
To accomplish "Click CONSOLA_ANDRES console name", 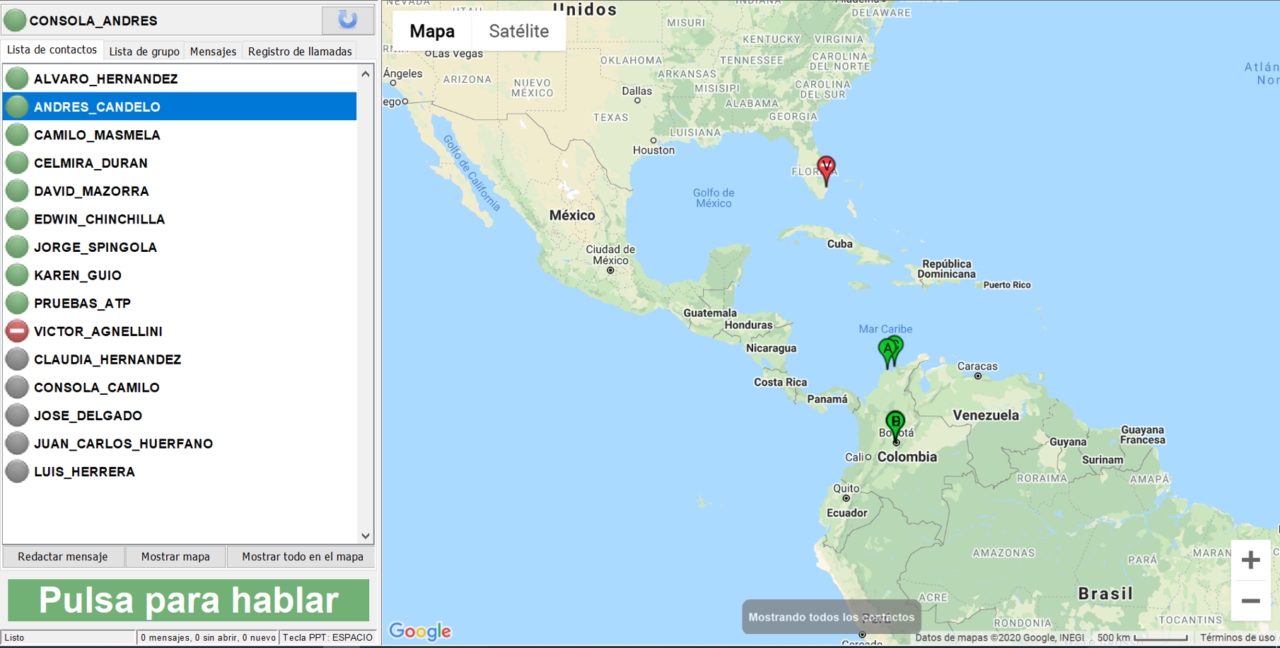I will coord(93,21).
